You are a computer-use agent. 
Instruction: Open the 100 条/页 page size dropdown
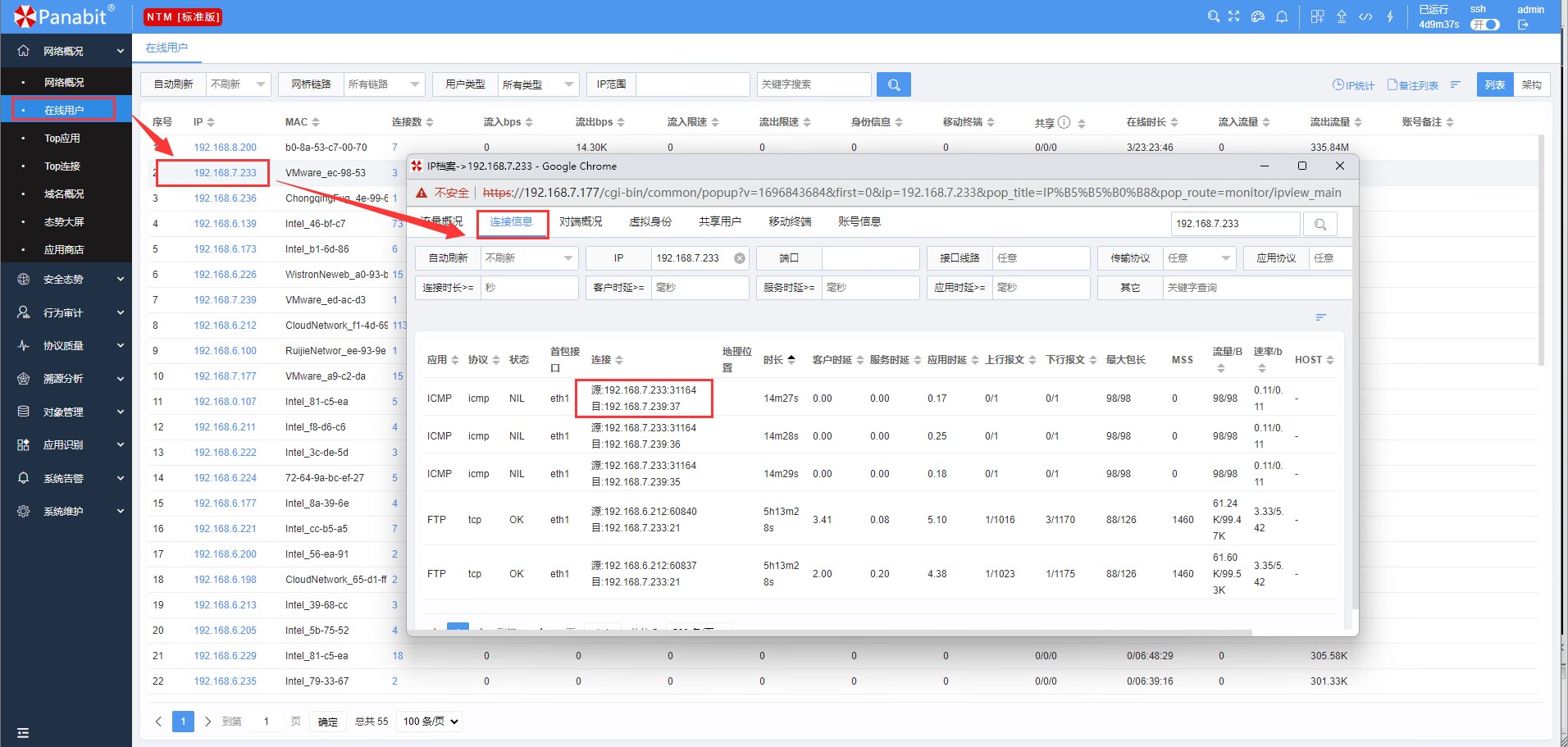[430, 722]
